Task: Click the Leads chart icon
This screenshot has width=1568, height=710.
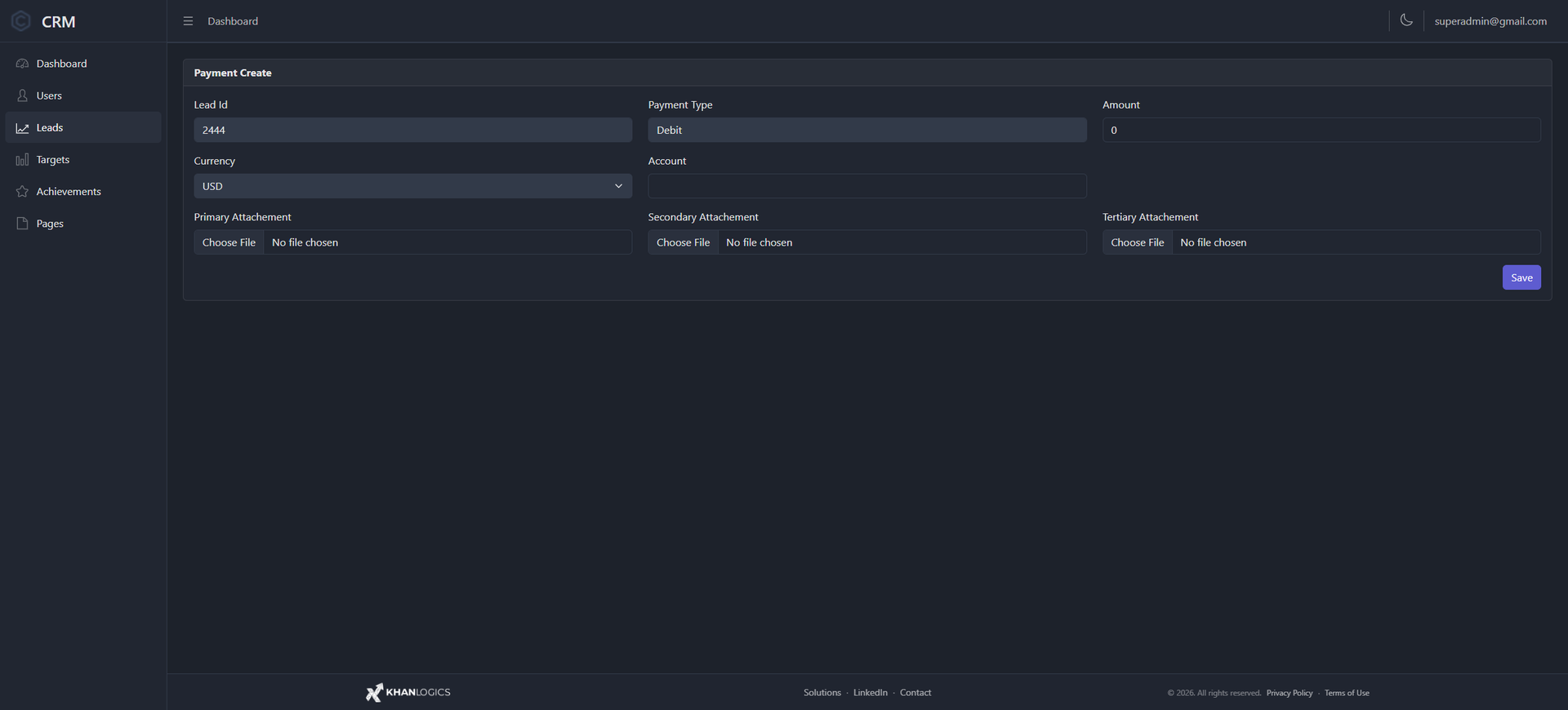Action: click(22, 128)
